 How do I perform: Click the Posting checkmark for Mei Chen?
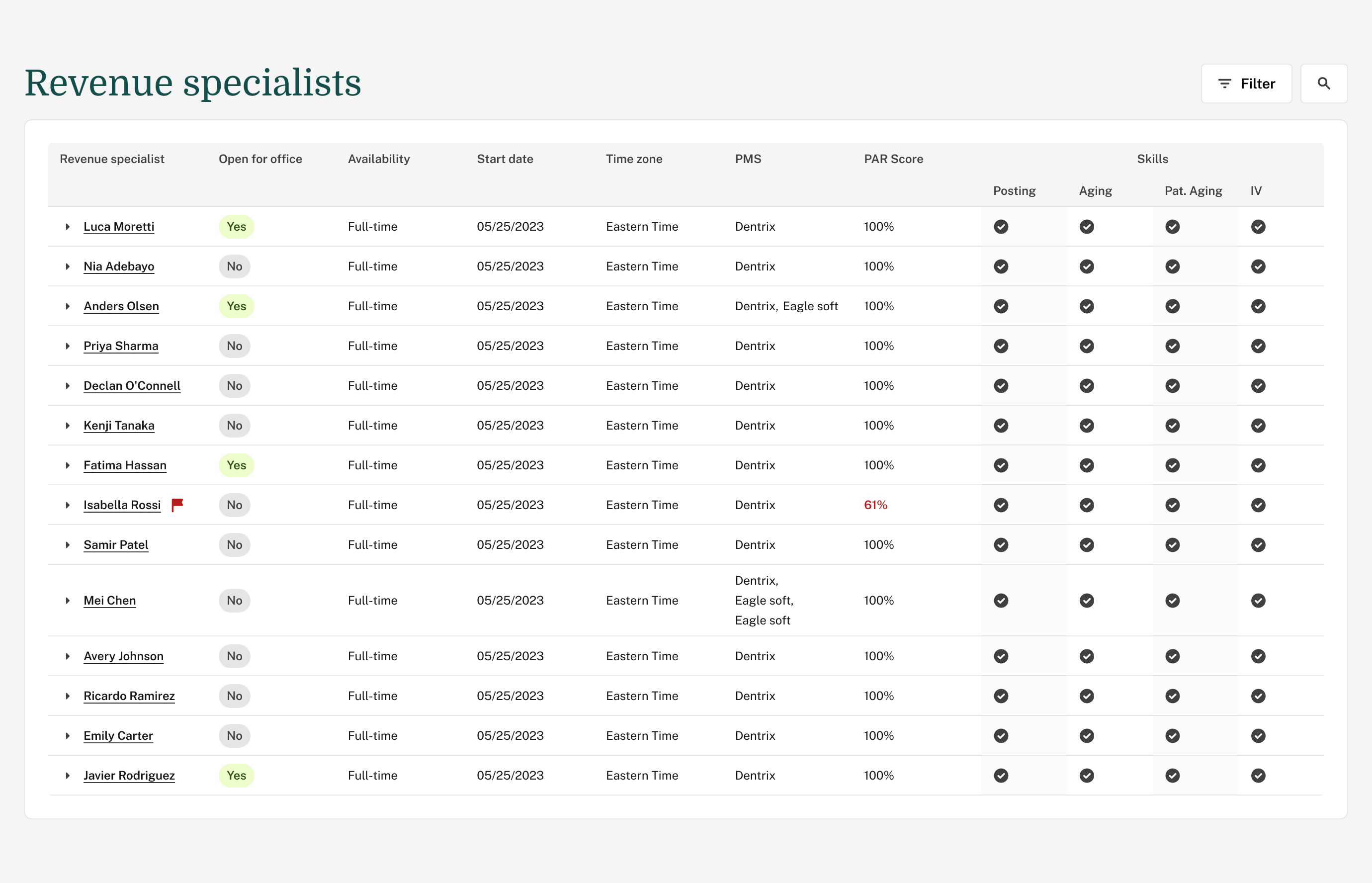pos(1001,600)
